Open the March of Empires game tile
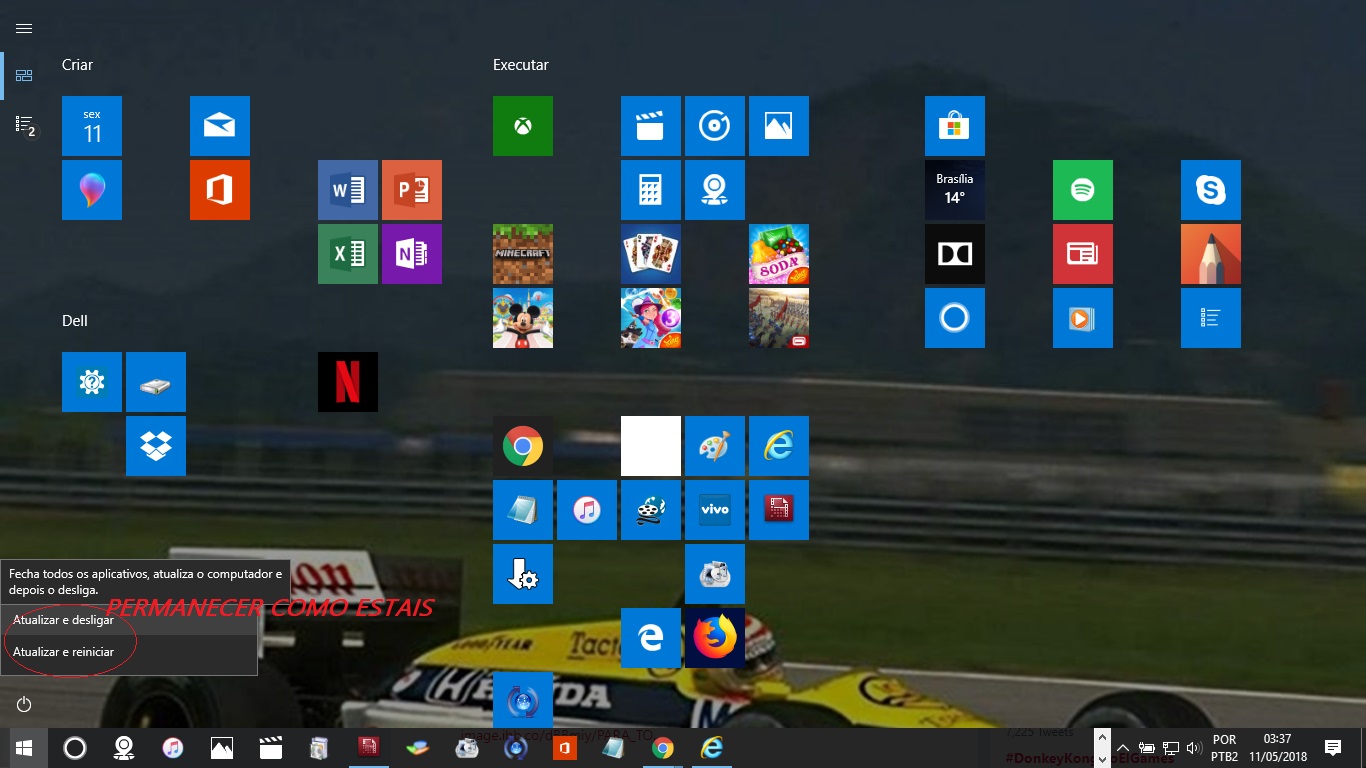Image resolution: width=1366 pixels, height=768 pixels. pos(779,318)
